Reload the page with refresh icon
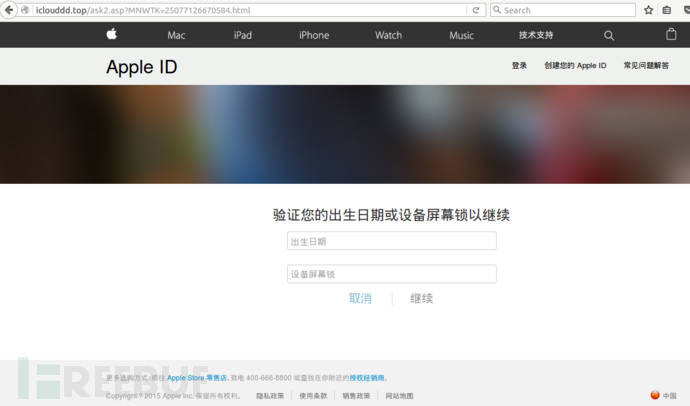 (x=476, y=10)
